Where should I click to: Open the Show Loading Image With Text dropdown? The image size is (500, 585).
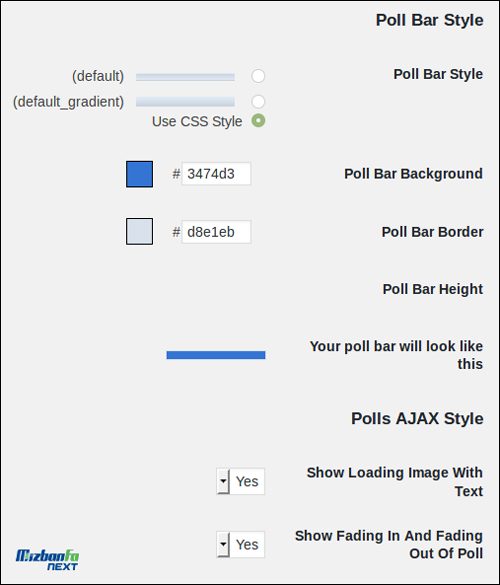click(x=241, y=481)
